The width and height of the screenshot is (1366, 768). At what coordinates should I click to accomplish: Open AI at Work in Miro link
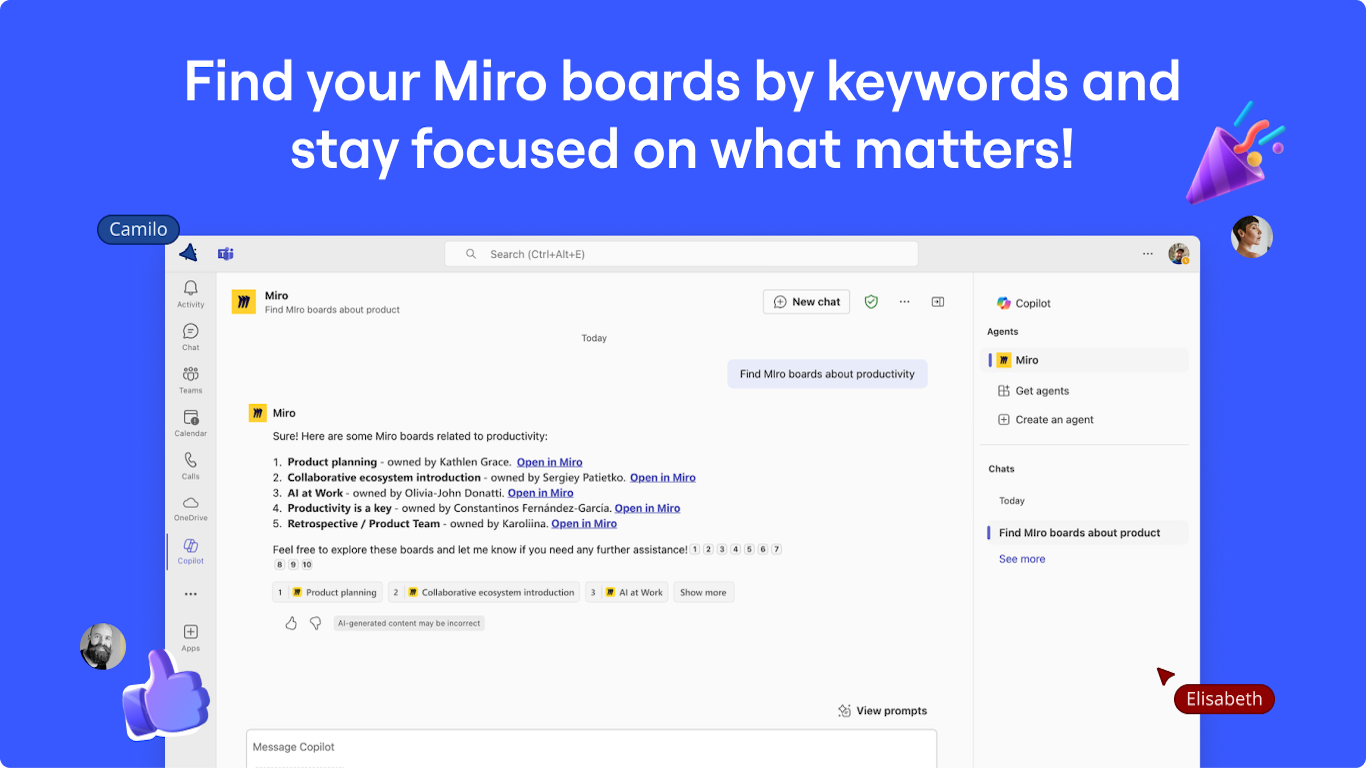coord(540,493)
